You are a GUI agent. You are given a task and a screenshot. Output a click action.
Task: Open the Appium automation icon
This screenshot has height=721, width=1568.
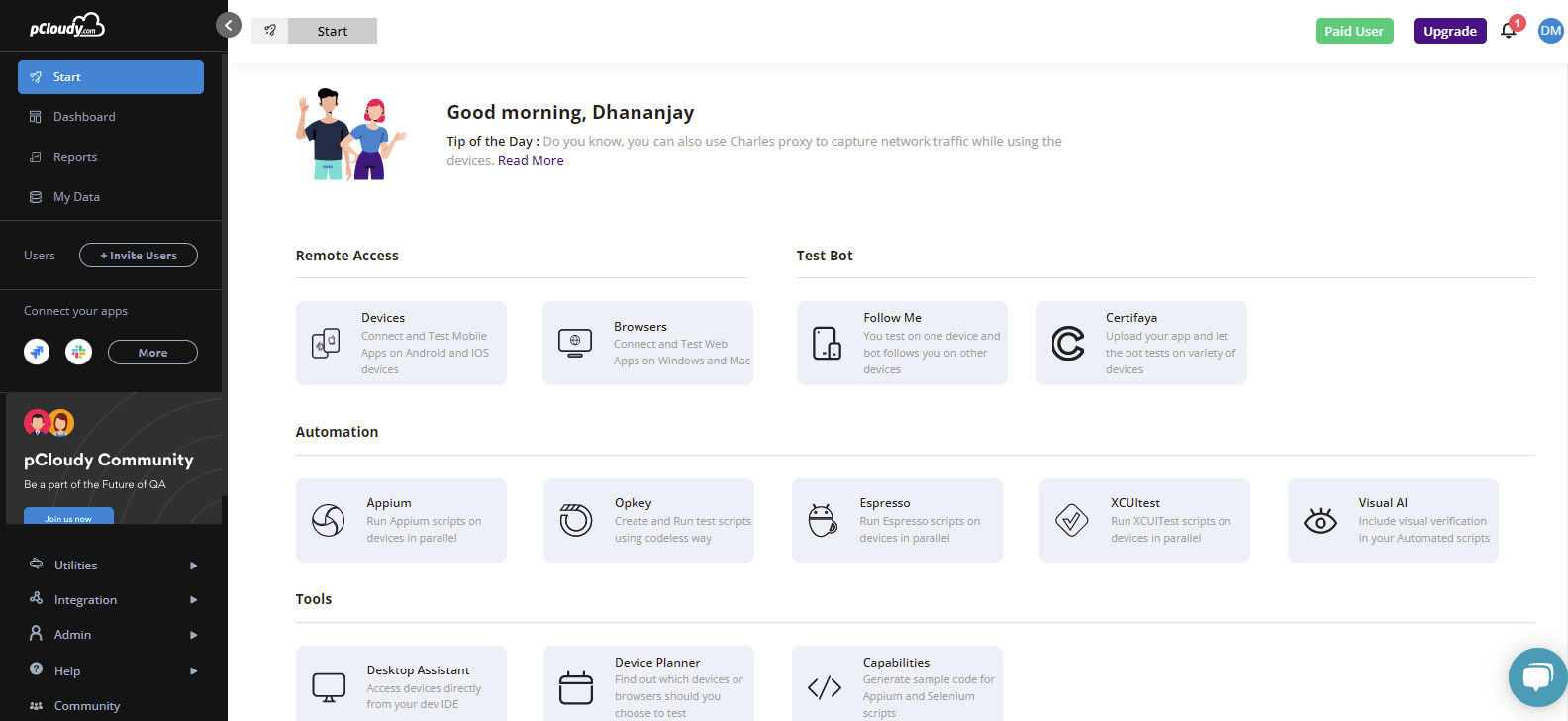(328, 520)
